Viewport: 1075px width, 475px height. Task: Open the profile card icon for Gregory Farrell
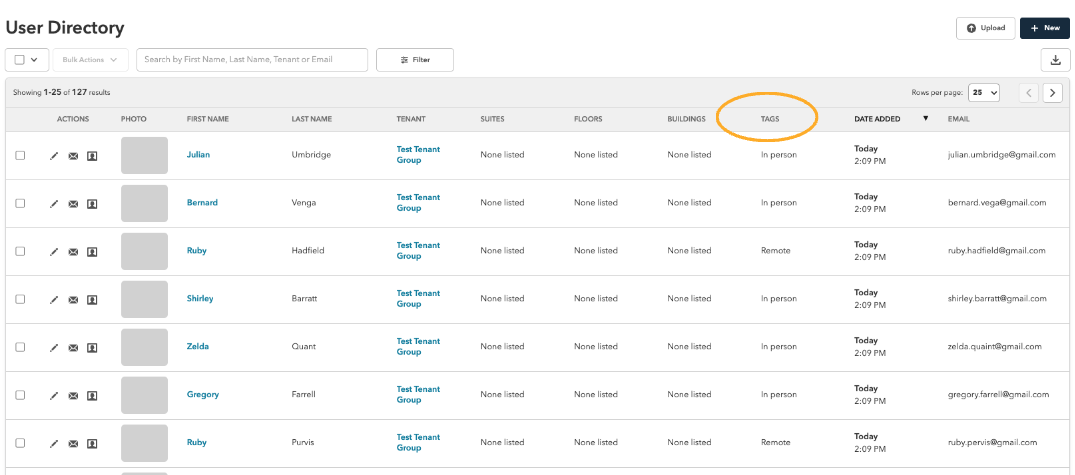tap(92, 395)
